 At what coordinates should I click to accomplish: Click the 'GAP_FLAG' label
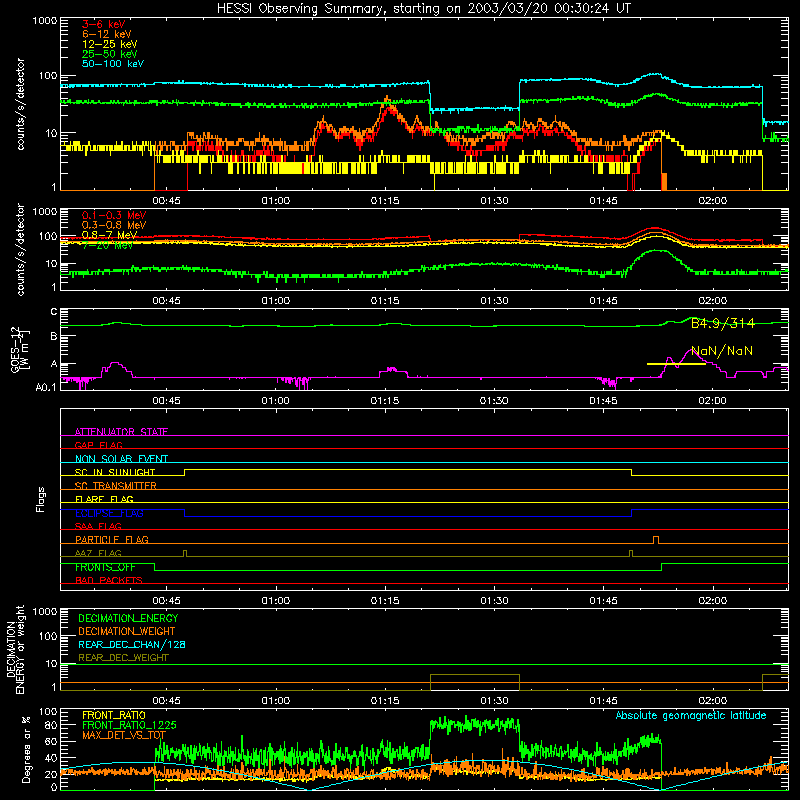(x=98, y=445)
